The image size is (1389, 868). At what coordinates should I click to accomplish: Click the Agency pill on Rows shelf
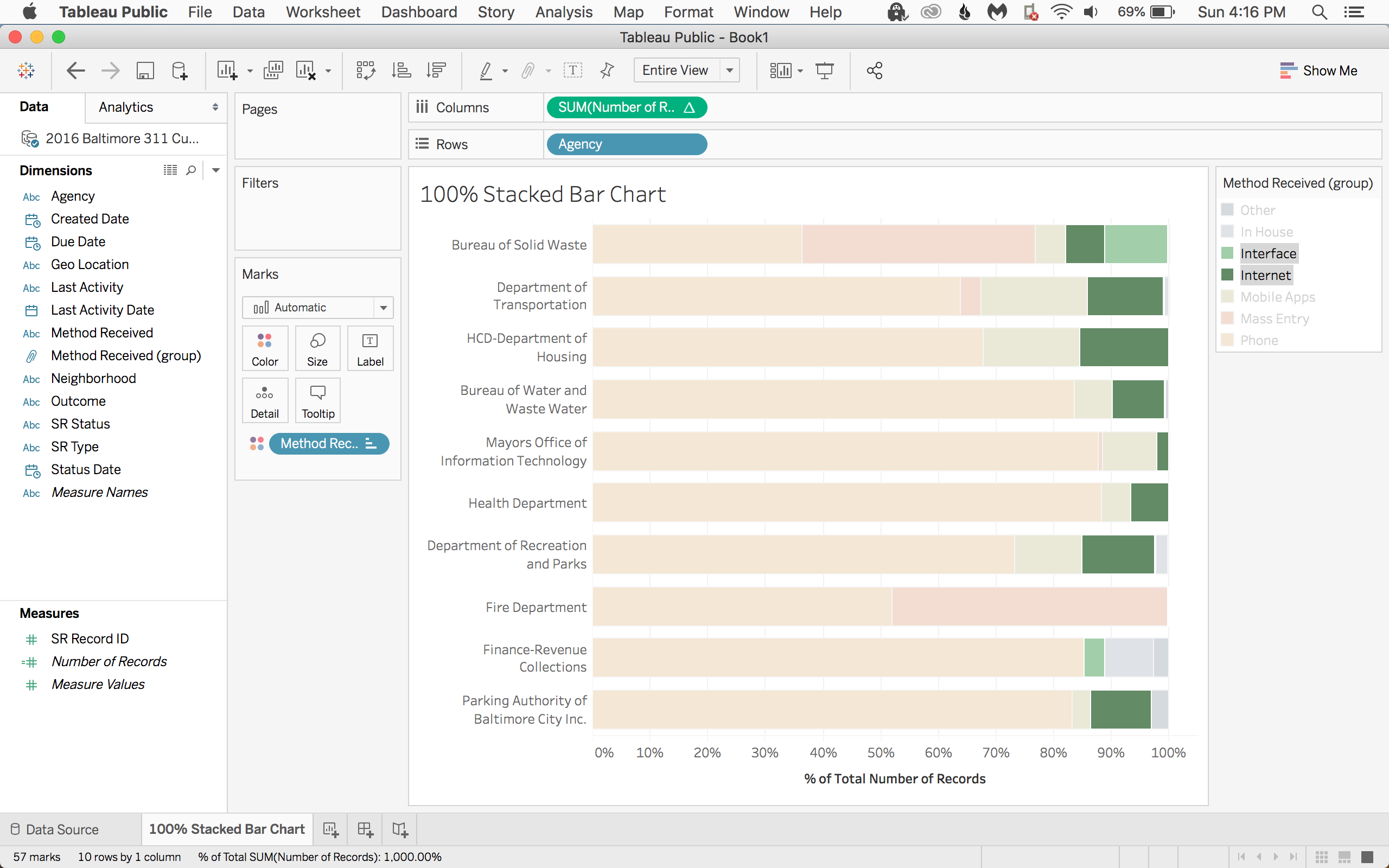tap(627, 144)
